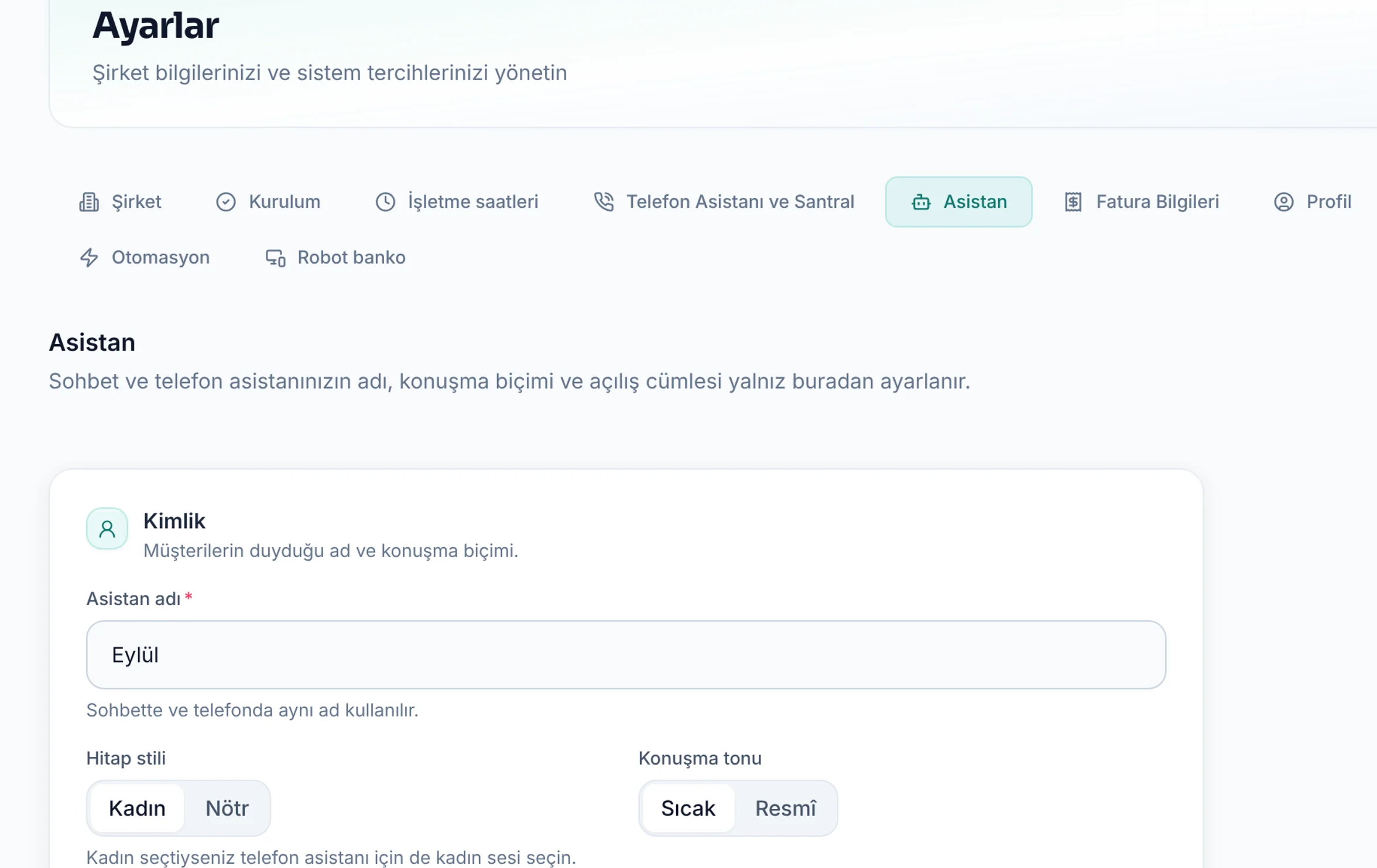Open the Fatura Bilgileri tab

1142,202
